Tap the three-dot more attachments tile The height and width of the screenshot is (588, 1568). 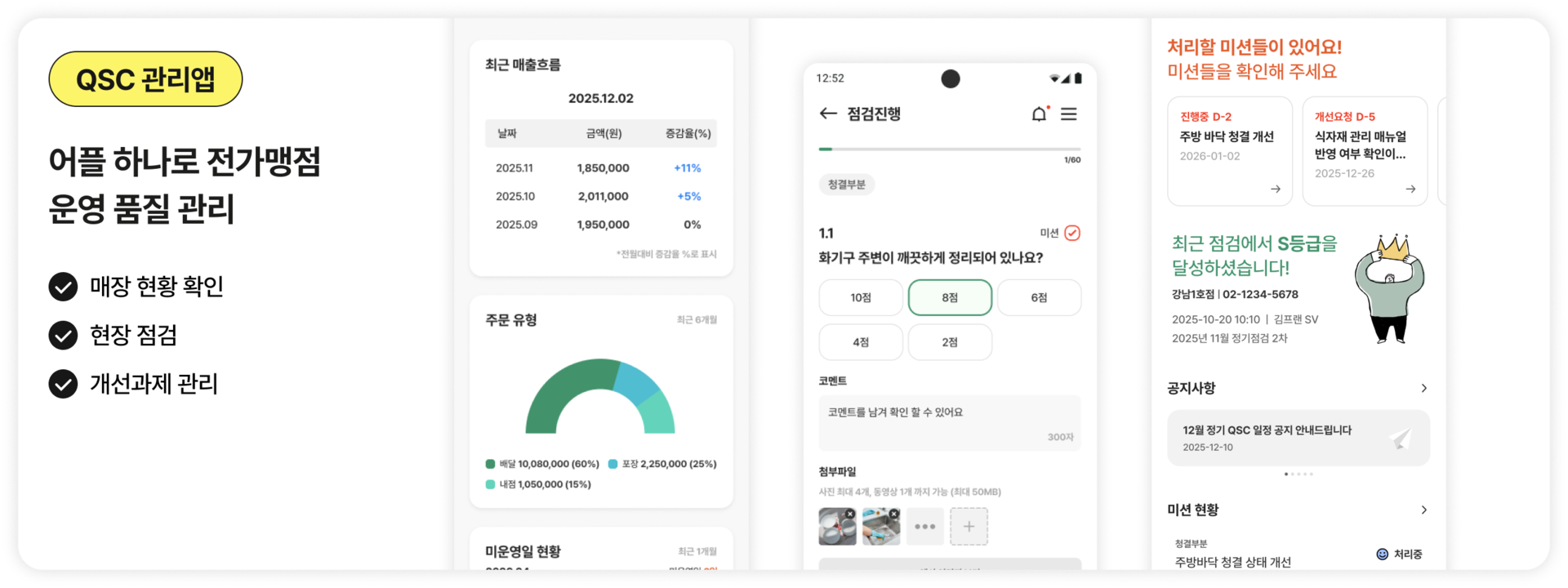925,527
